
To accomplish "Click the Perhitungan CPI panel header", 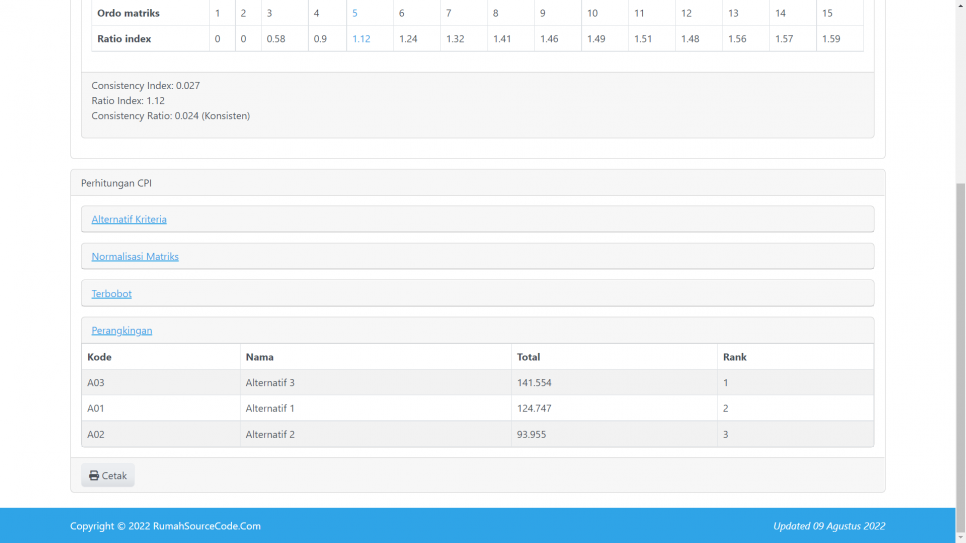I will point(116,183).
